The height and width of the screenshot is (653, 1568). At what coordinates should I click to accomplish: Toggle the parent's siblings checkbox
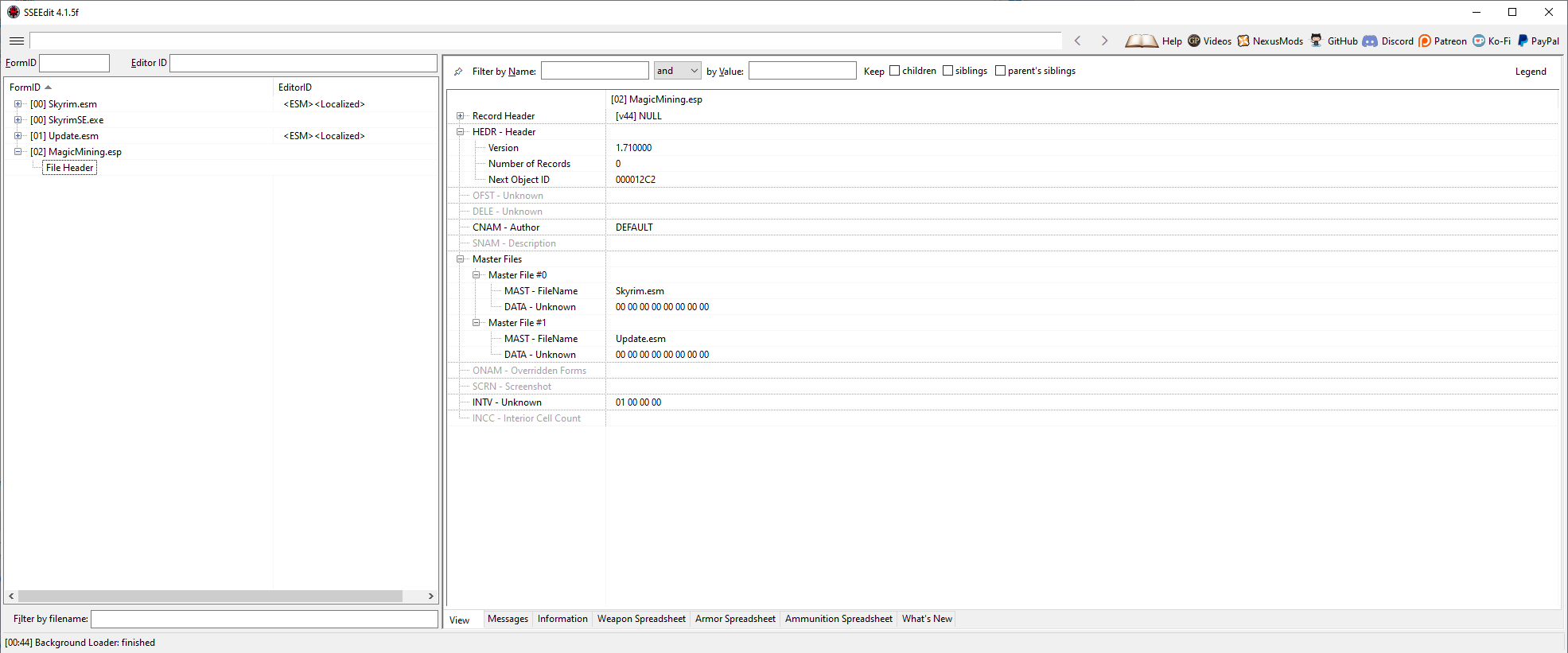click(1001, 71)
